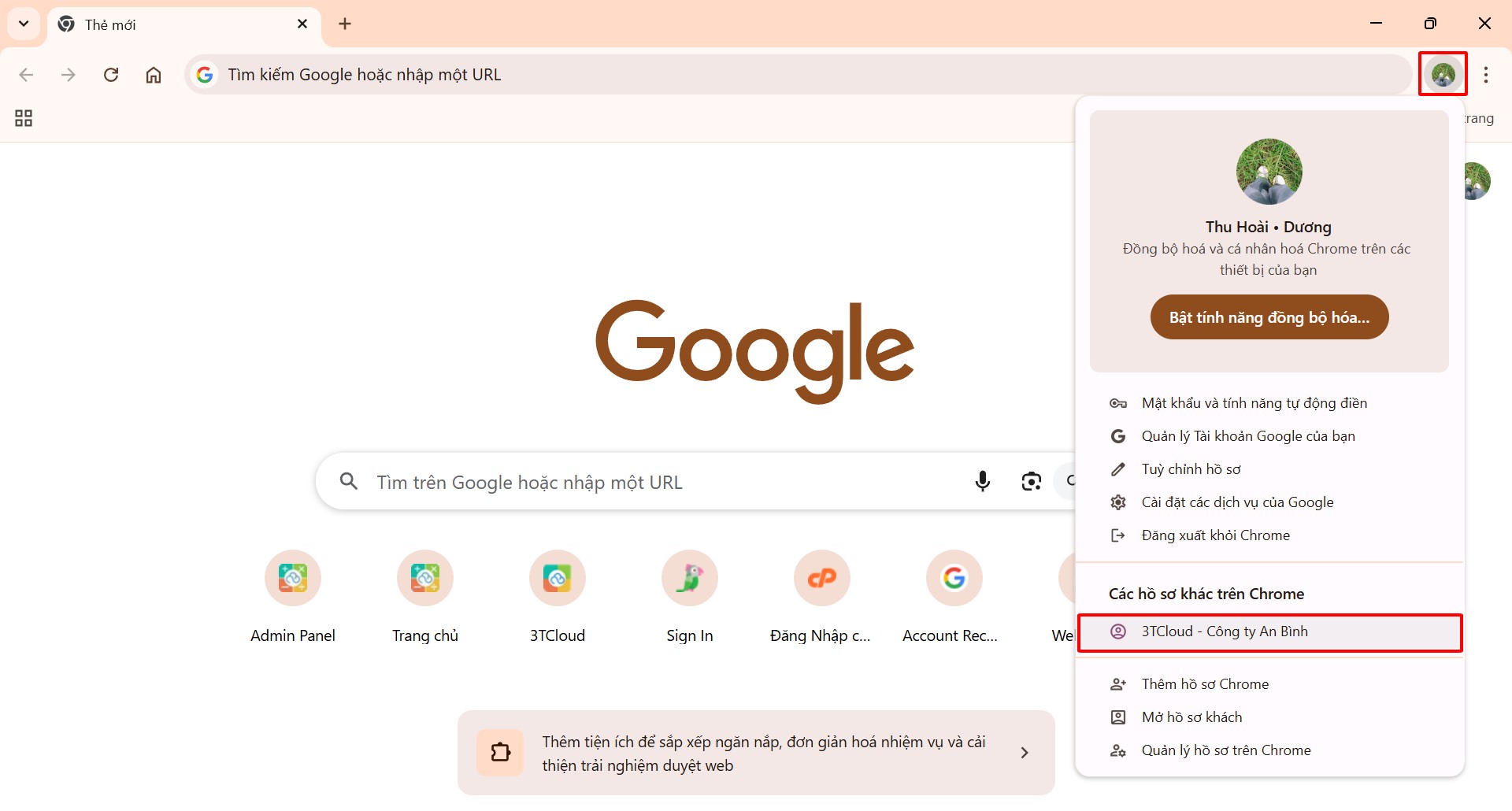Open a new tab with plus button
1512x811 pixels.
pos(345,24)
